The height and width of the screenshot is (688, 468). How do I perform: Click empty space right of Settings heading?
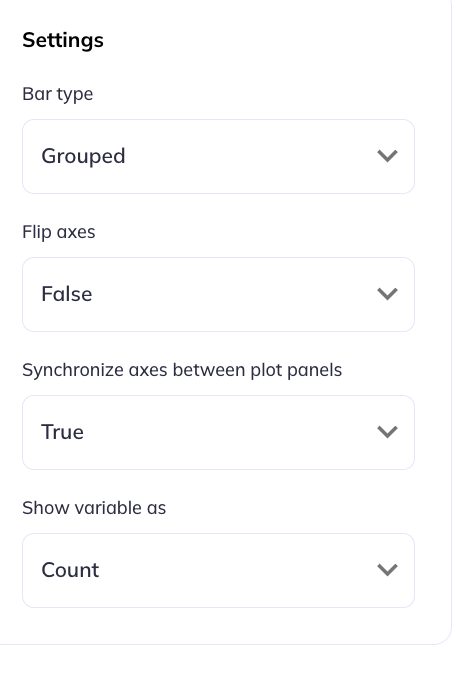tap(272, 40)
